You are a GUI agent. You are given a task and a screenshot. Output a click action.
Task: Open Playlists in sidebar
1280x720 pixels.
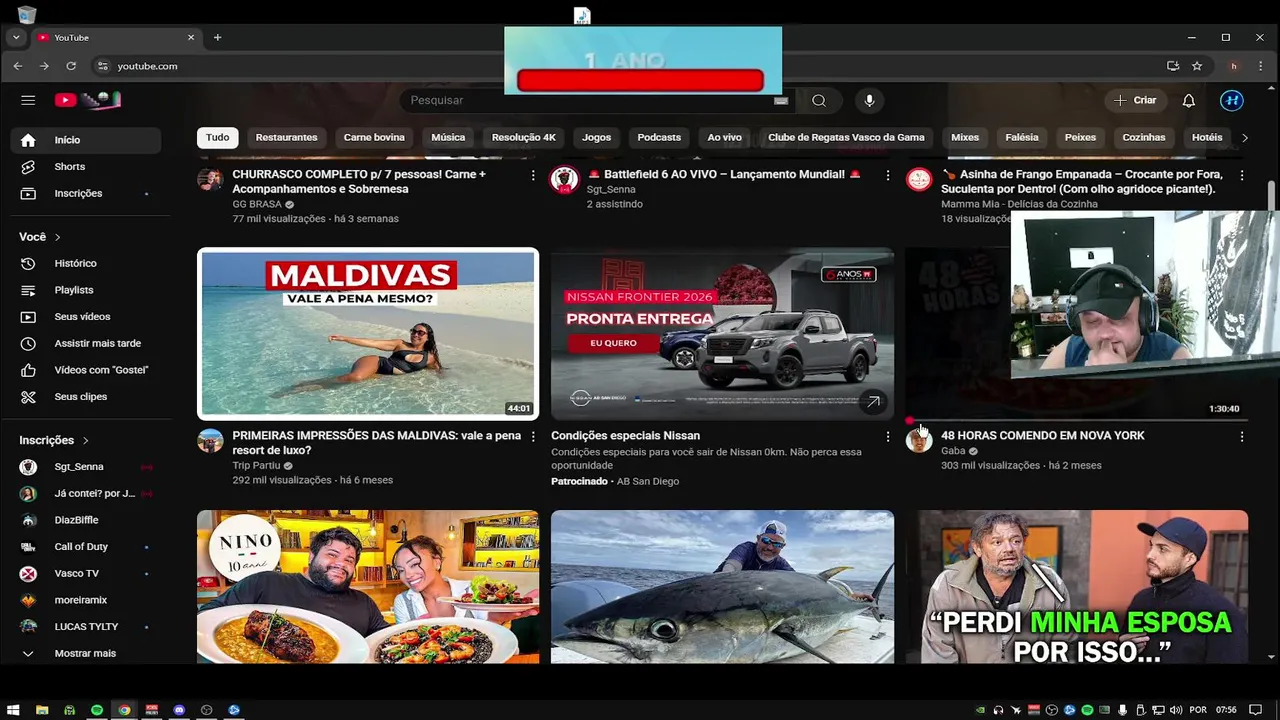[86, 290]
